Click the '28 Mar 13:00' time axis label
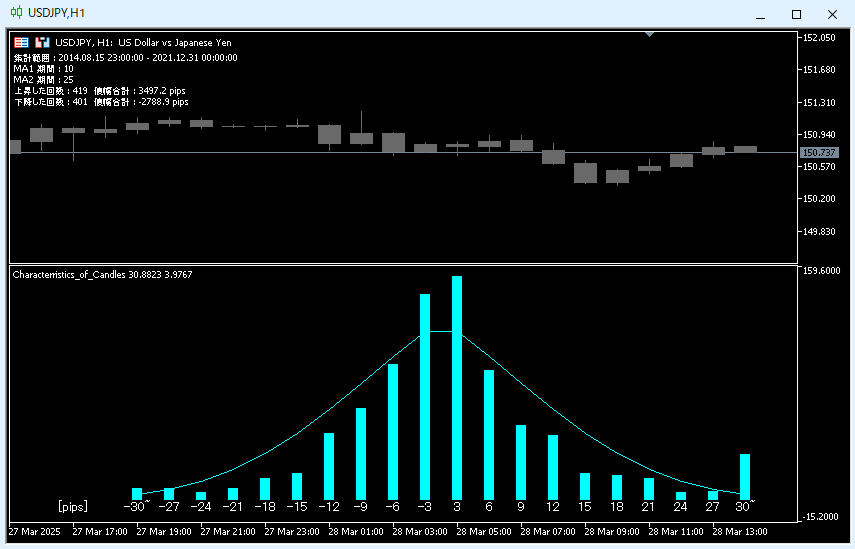855x549 pixels. click(740, 532)
